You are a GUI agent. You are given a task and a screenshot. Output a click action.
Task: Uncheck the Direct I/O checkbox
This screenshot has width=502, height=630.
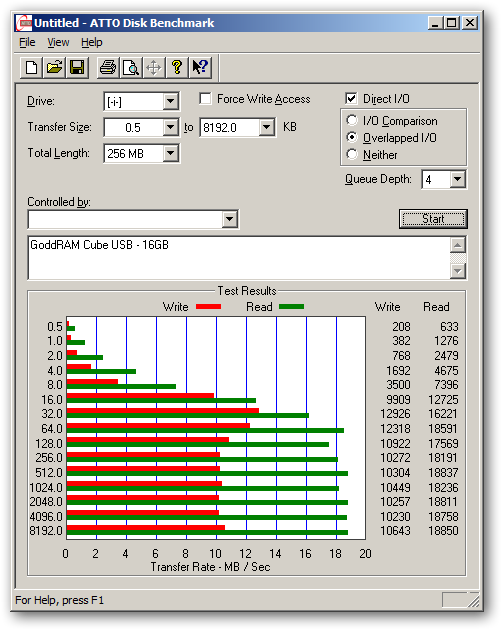click(351, 98)
